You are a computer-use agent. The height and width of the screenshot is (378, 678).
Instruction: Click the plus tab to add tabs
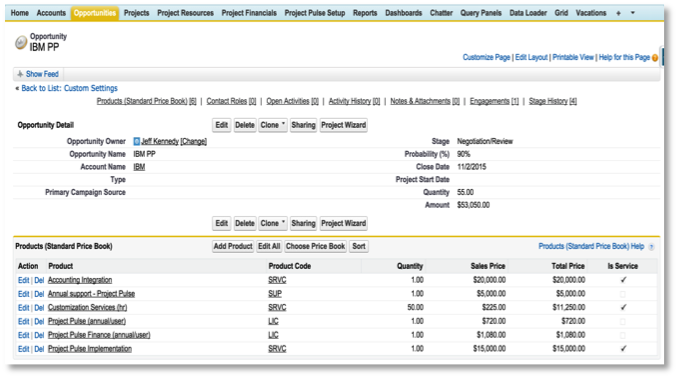coord(618,13)
